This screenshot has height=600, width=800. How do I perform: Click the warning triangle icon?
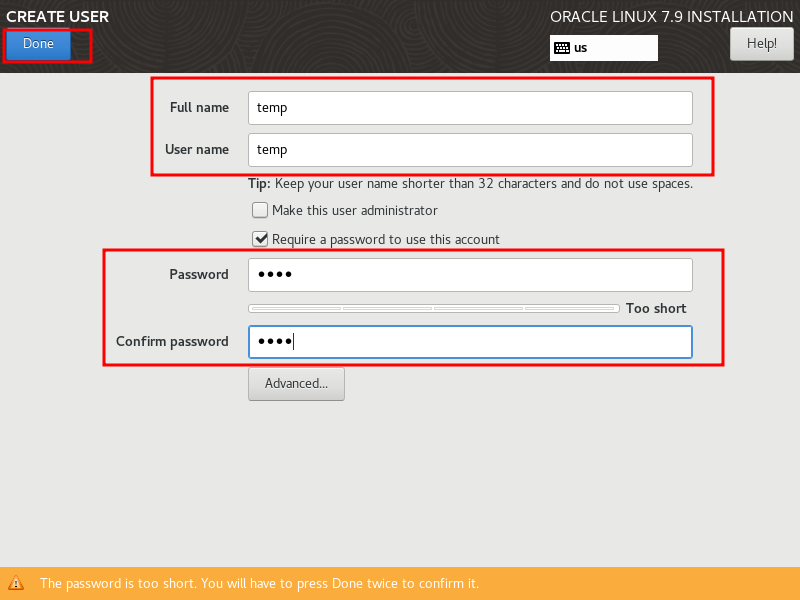pyautogui.click(x=16, y=583)
